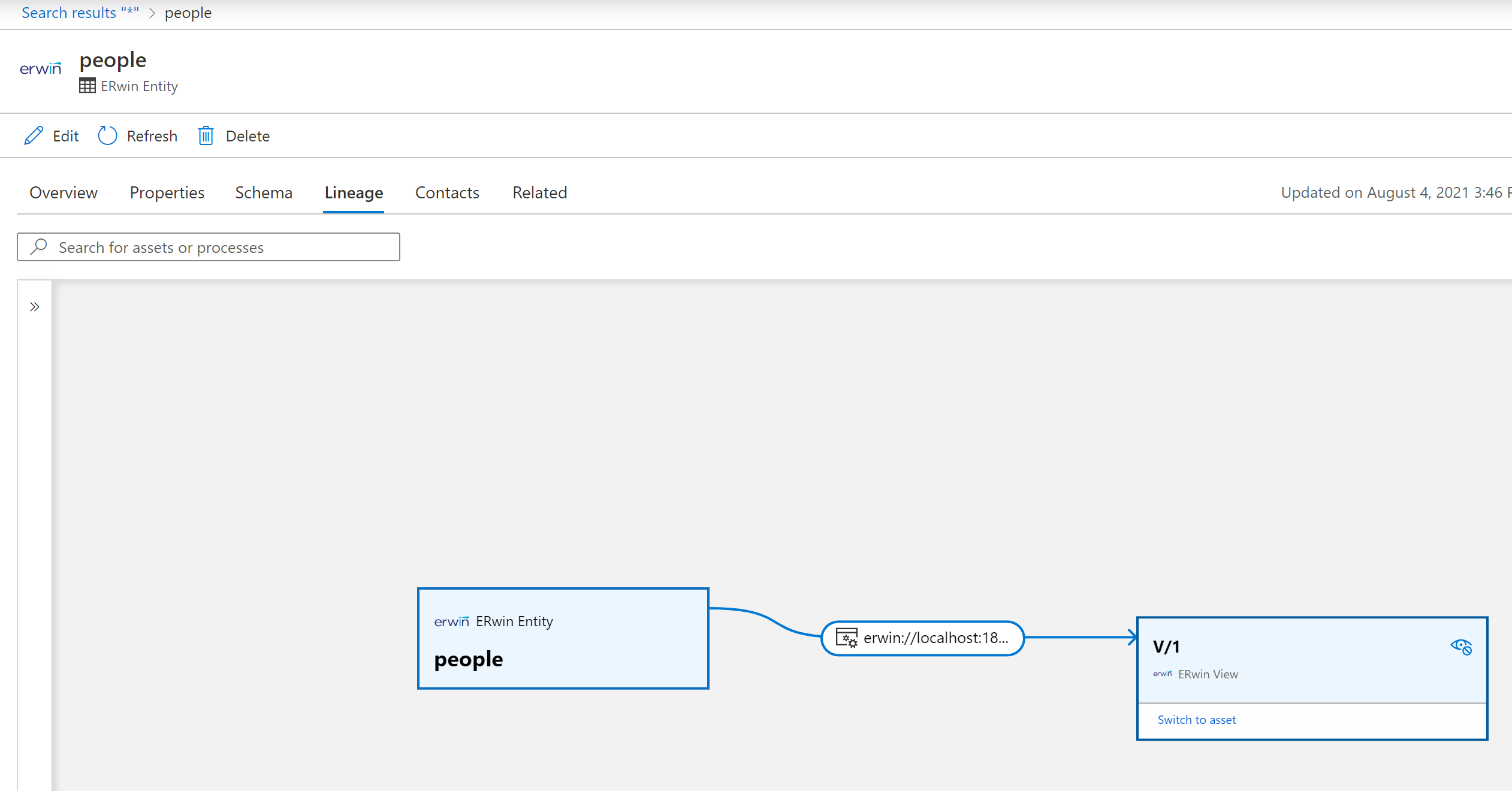Screen dimensions: 1512x791
Task: Click the people ERwin Entity node
Action: pyautogui.click(x=564, y=638)
